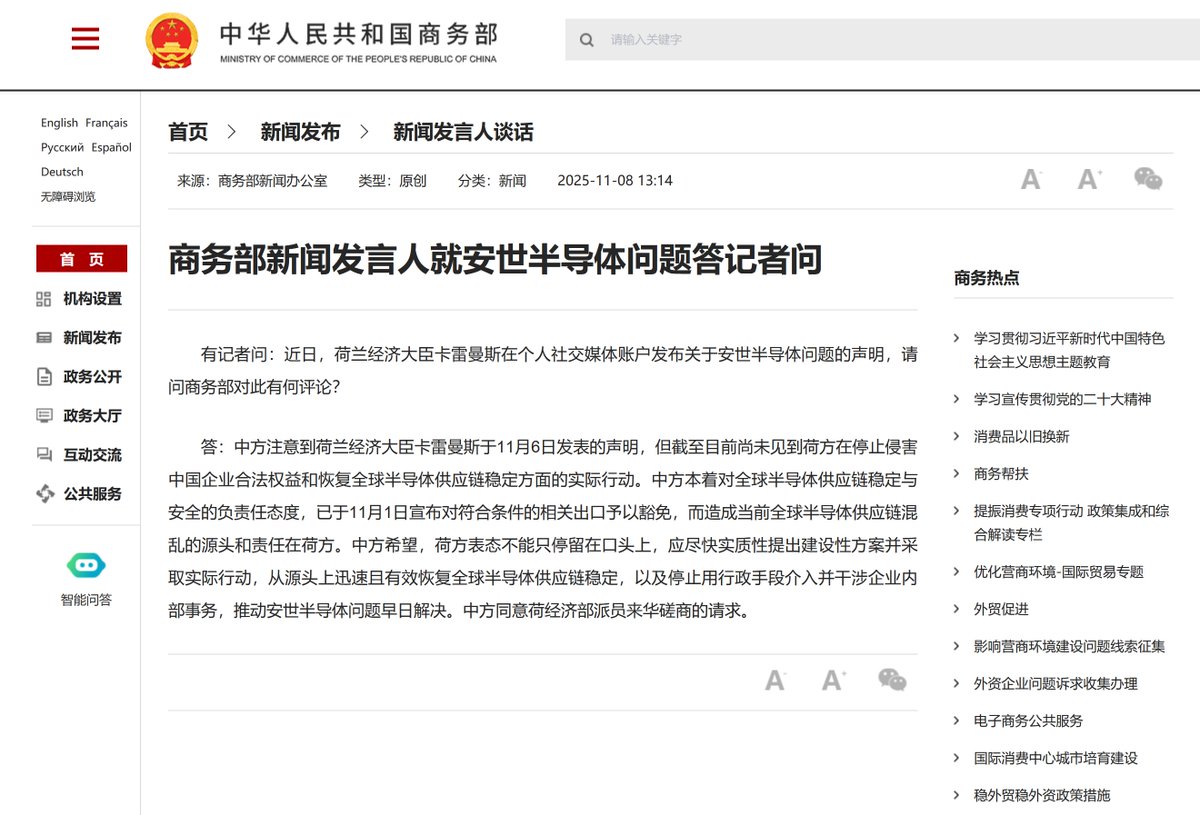Switch language to Deutsch
The image size is (1200, 815).
[62, 172]
